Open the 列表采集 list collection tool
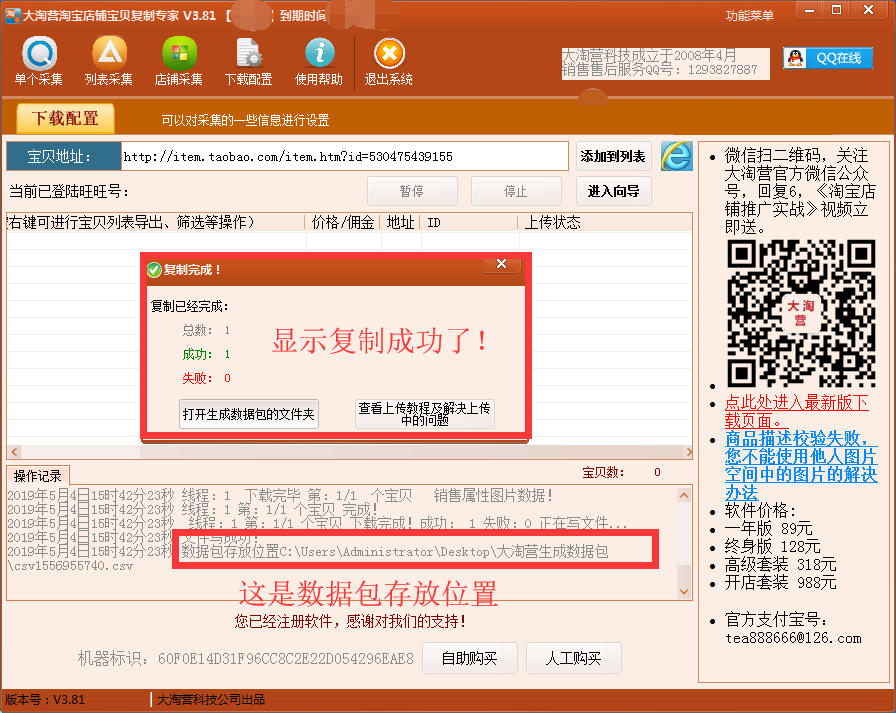This screenshot has height=713, width=896. (x=109, y=61)
